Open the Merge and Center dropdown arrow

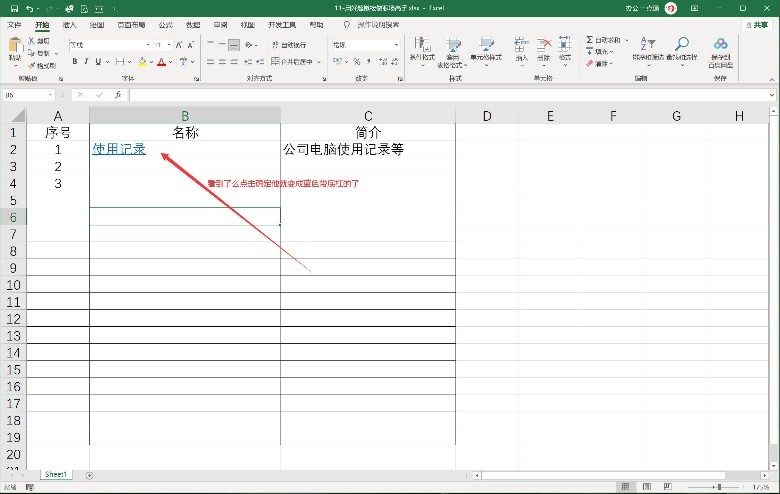coord(319,62)
